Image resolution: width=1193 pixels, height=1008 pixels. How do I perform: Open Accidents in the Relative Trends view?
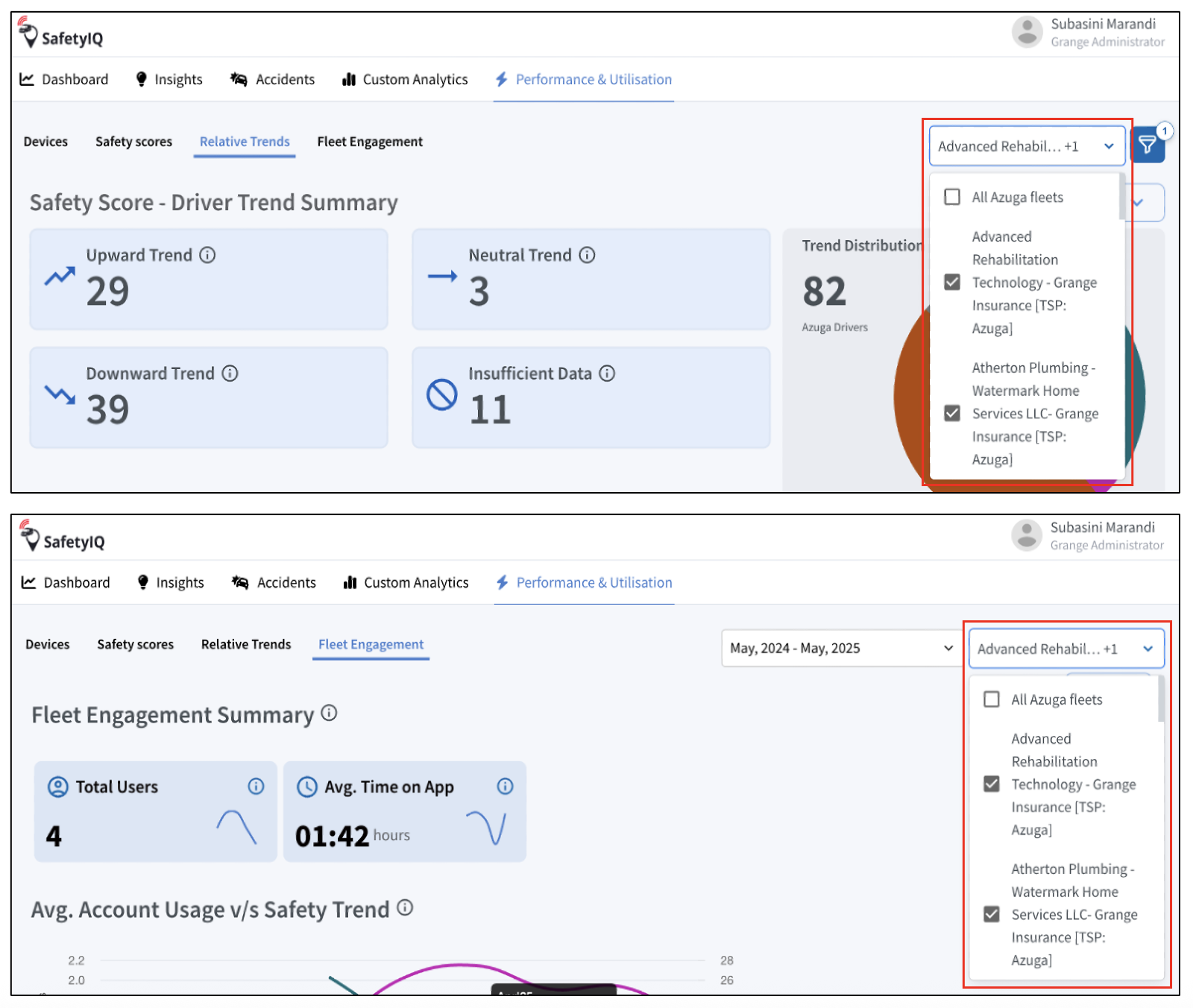(x=272, y=79)
